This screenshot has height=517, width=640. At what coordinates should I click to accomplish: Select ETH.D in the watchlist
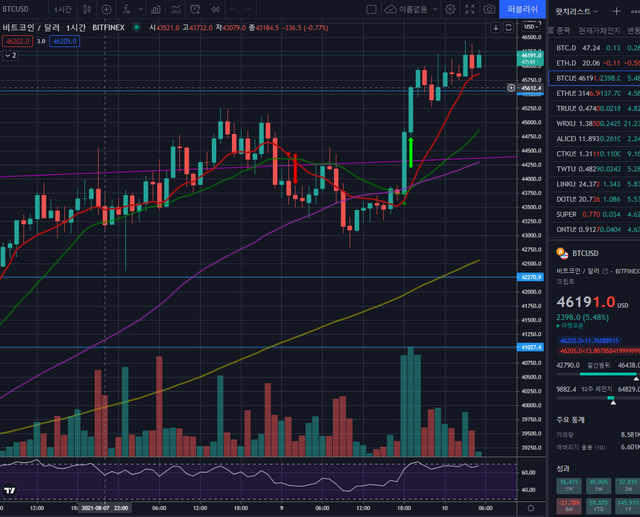click(x=594, y=63)
